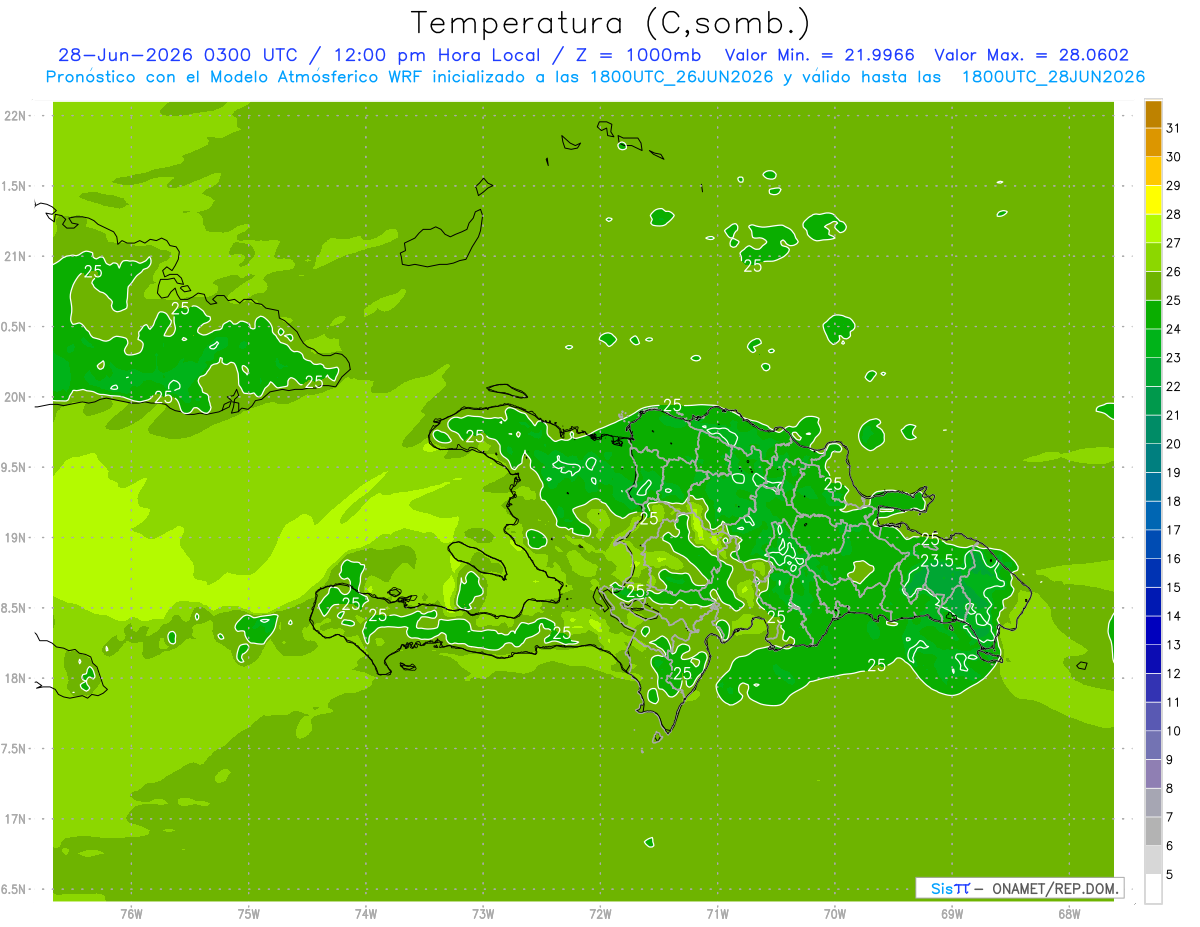Viewport: 1200px width, 927px height.
Task: Click the '7.5N' latitude axis label
Action: (15, 749)
